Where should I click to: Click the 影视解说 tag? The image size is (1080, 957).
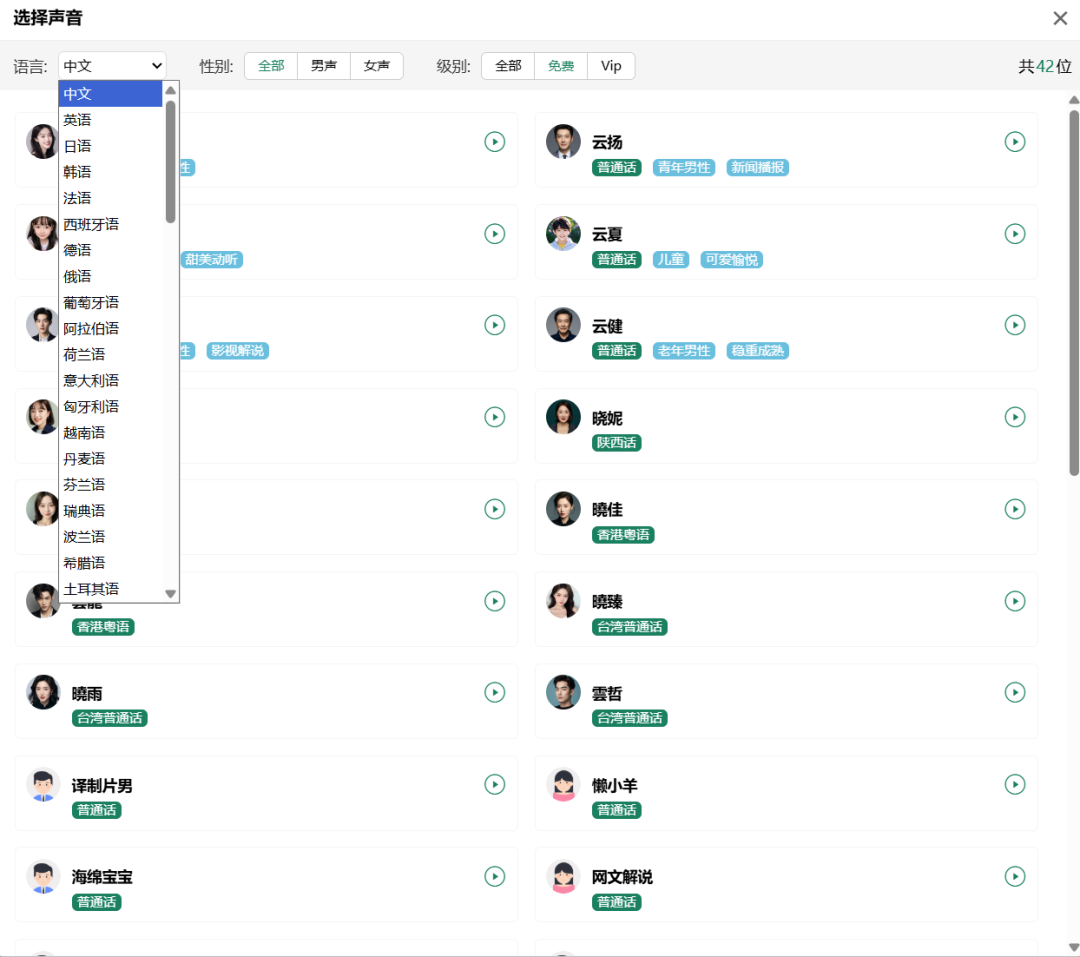237,351
